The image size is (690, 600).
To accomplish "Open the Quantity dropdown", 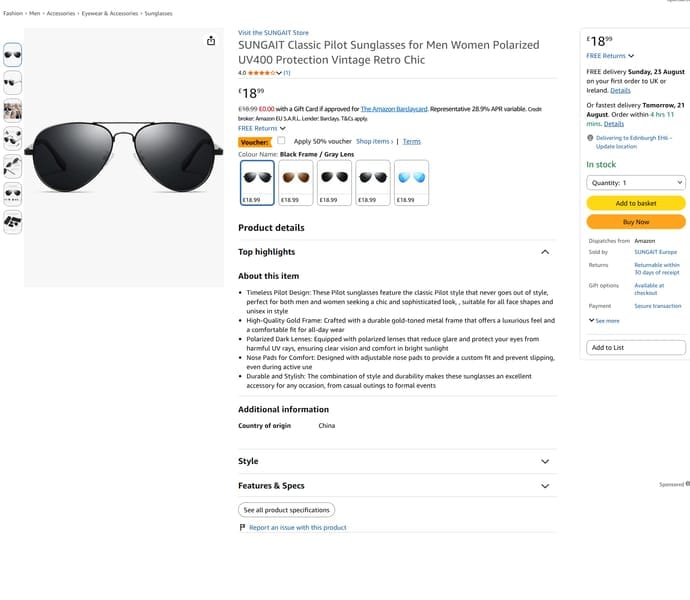I will [636, 183].
